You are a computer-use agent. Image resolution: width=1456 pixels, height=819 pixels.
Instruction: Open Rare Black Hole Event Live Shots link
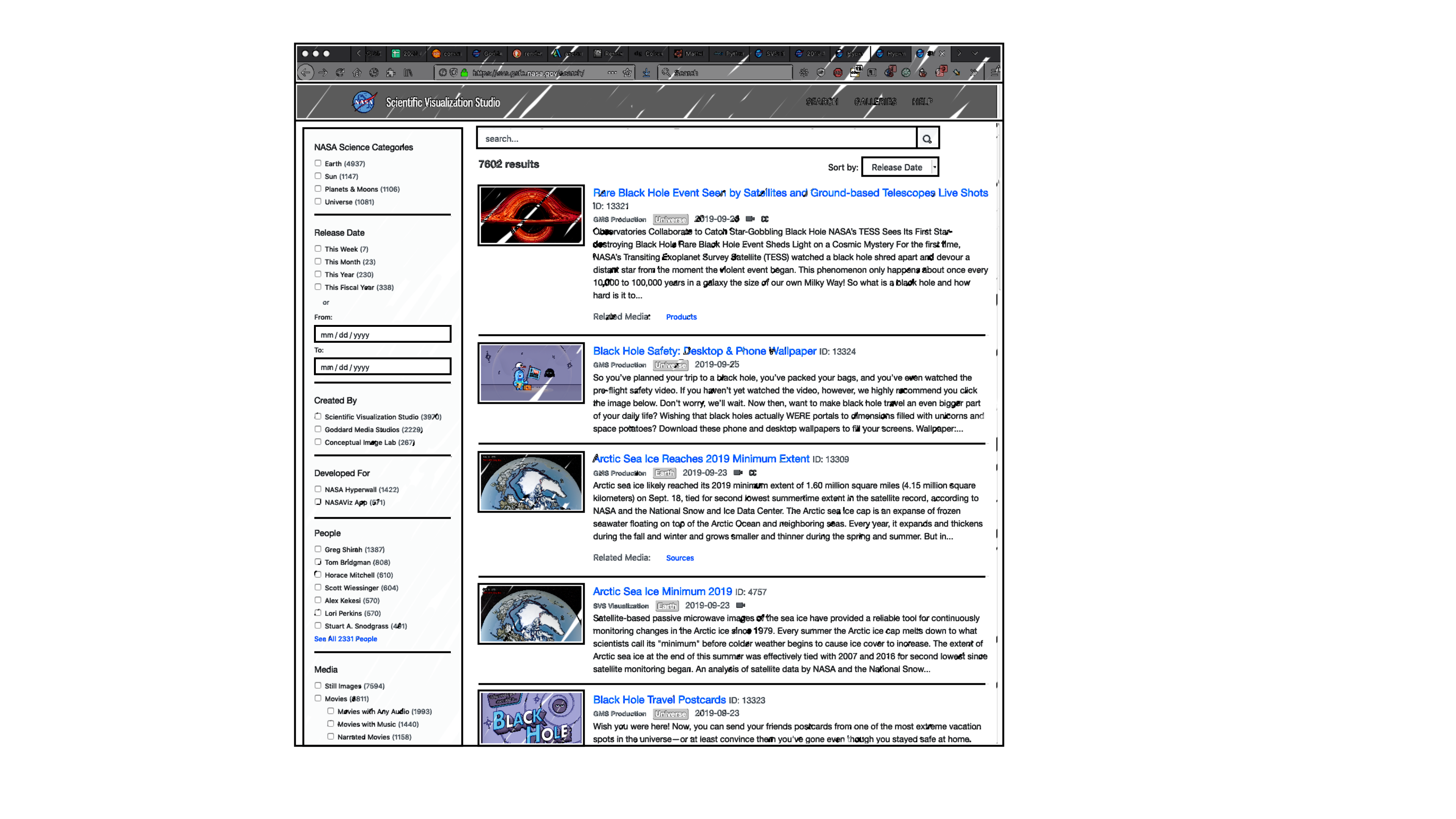coord(790,193)
